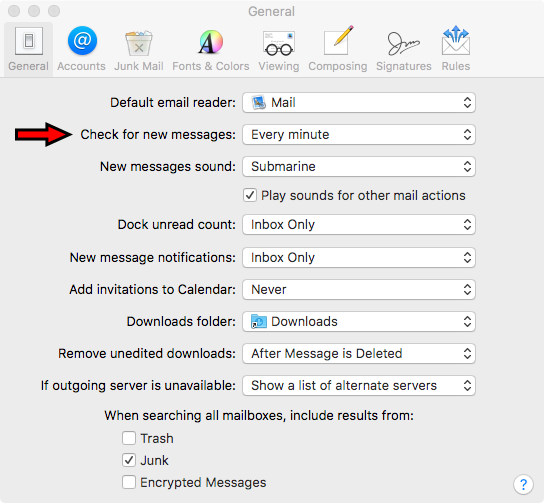The width and height of the screenshot is (544, 503).
Task: Open the General preferences pane icon
Action: click(x=29, y=41)
